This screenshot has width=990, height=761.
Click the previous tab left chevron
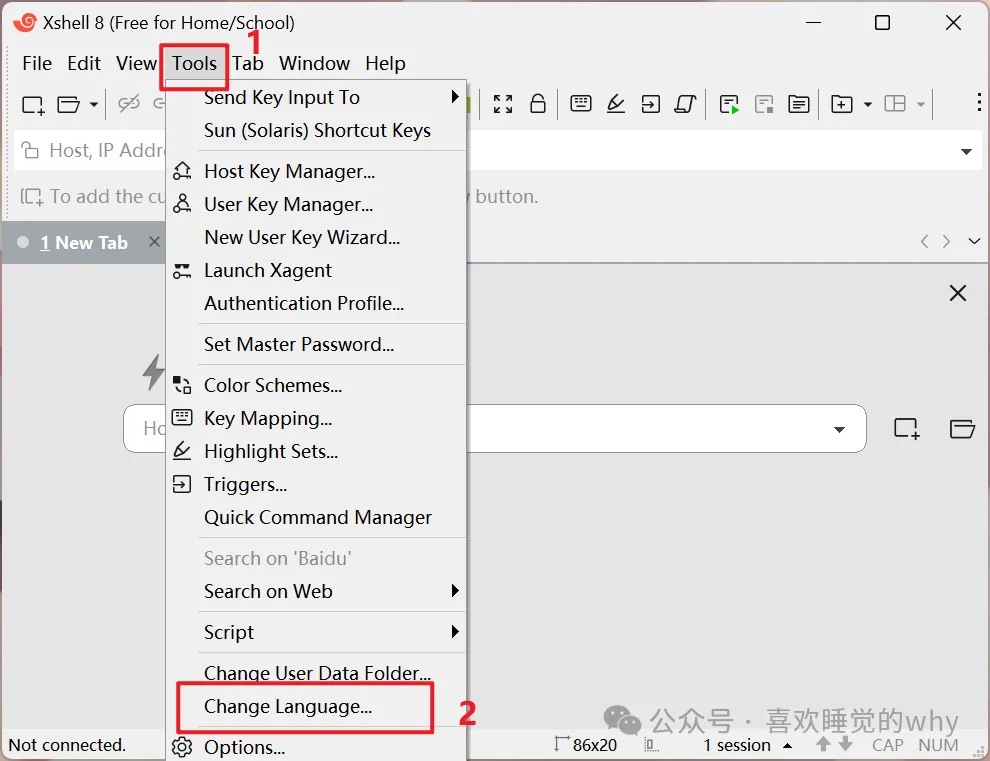(924, 241)
